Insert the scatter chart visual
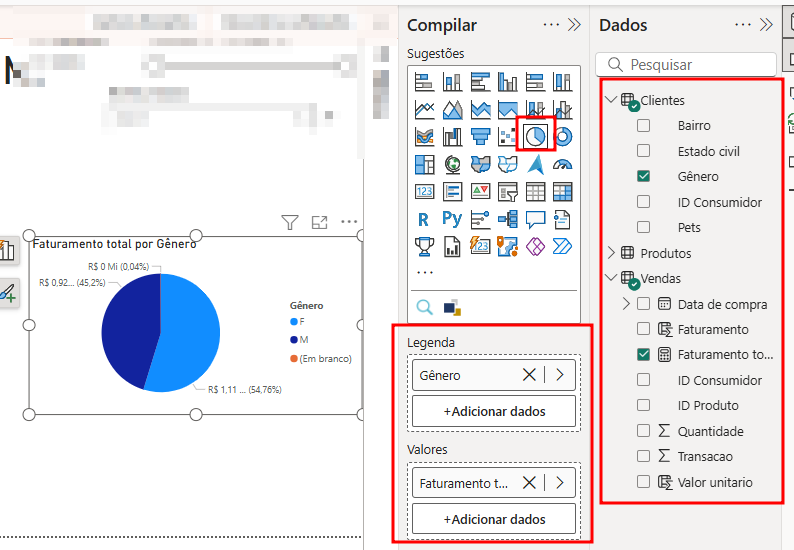Viewport: 794px width, 550px height. (x=507, y=136)
